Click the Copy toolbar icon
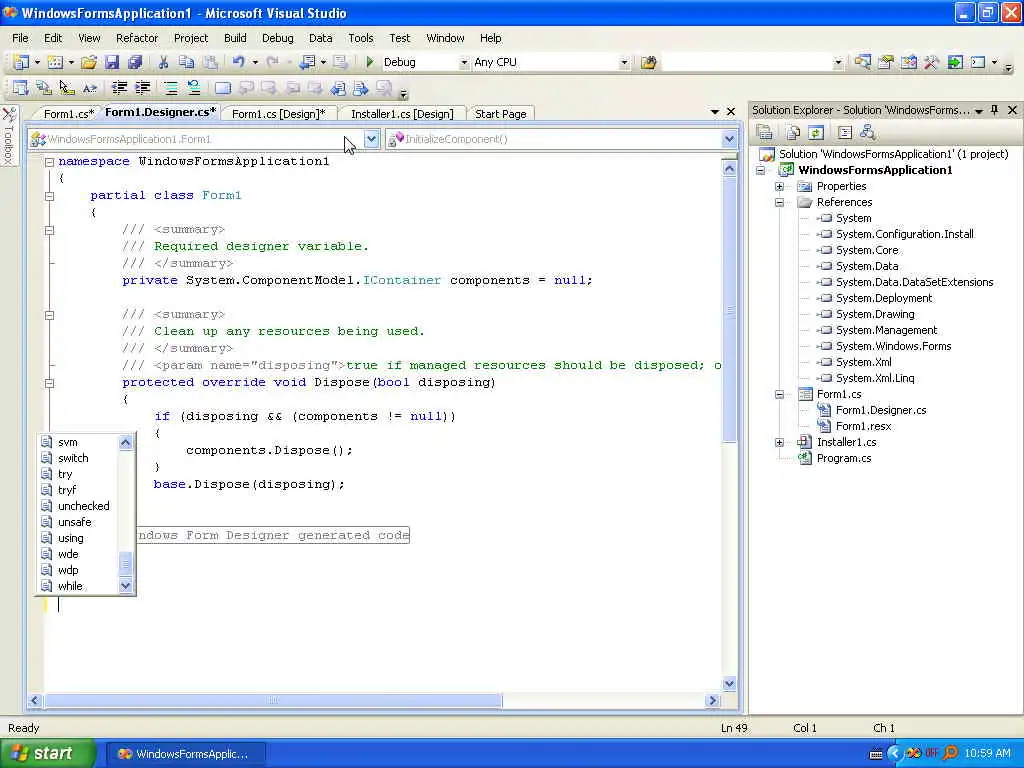 click(x=187, y=62)
